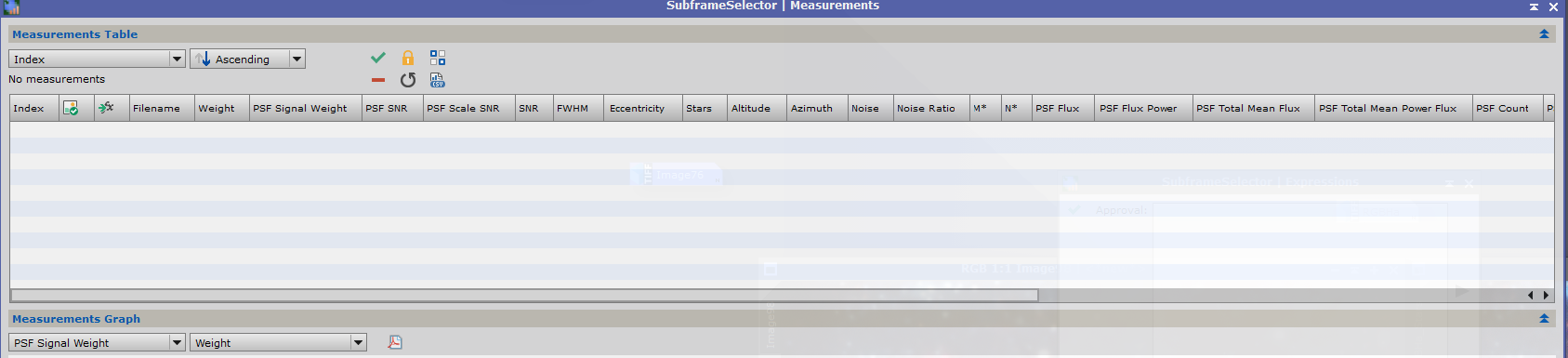Open the Ascending sort order dropdown

point(248,59)
